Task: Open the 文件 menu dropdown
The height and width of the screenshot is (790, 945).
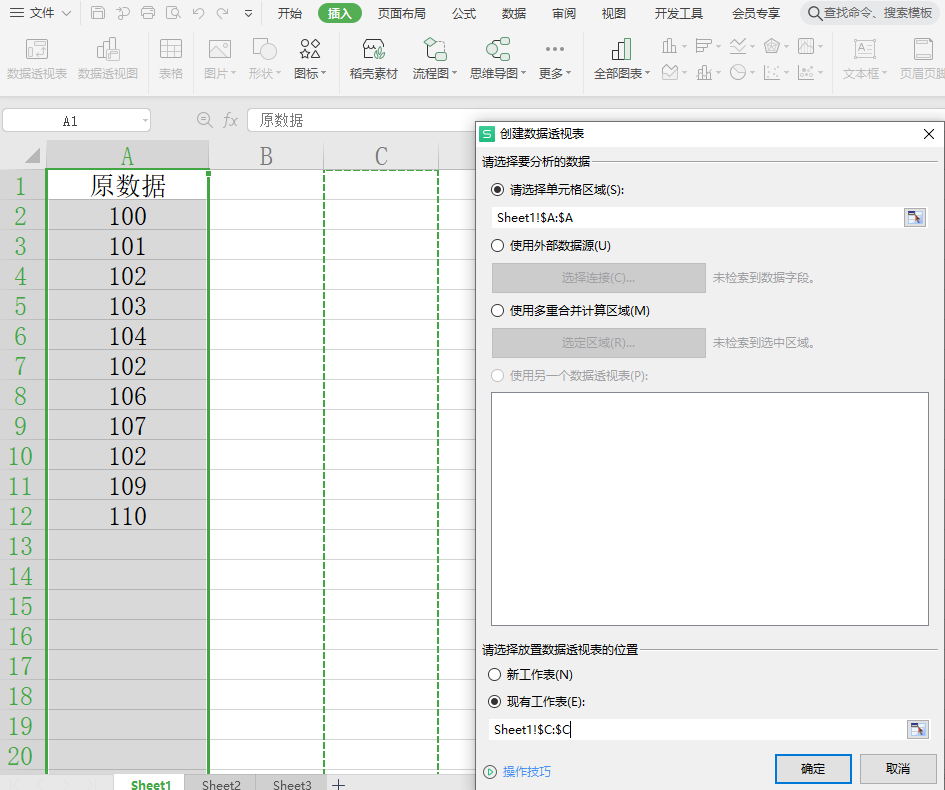Action: 42,13
